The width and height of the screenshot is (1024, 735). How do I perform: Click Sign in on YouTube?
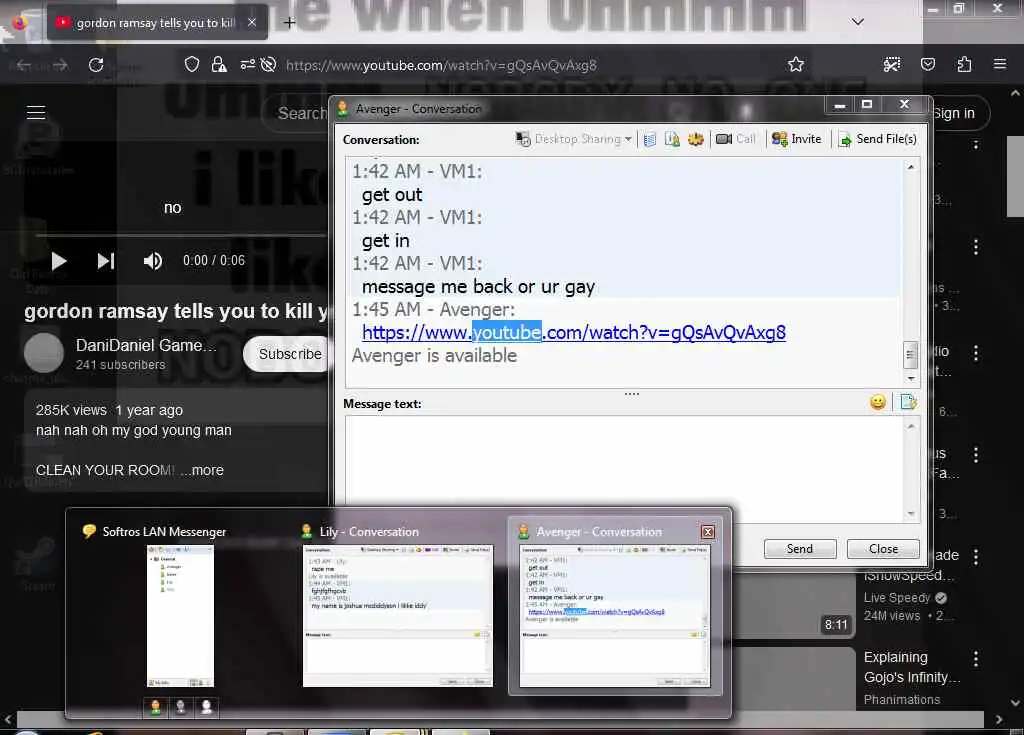(953, 113)
